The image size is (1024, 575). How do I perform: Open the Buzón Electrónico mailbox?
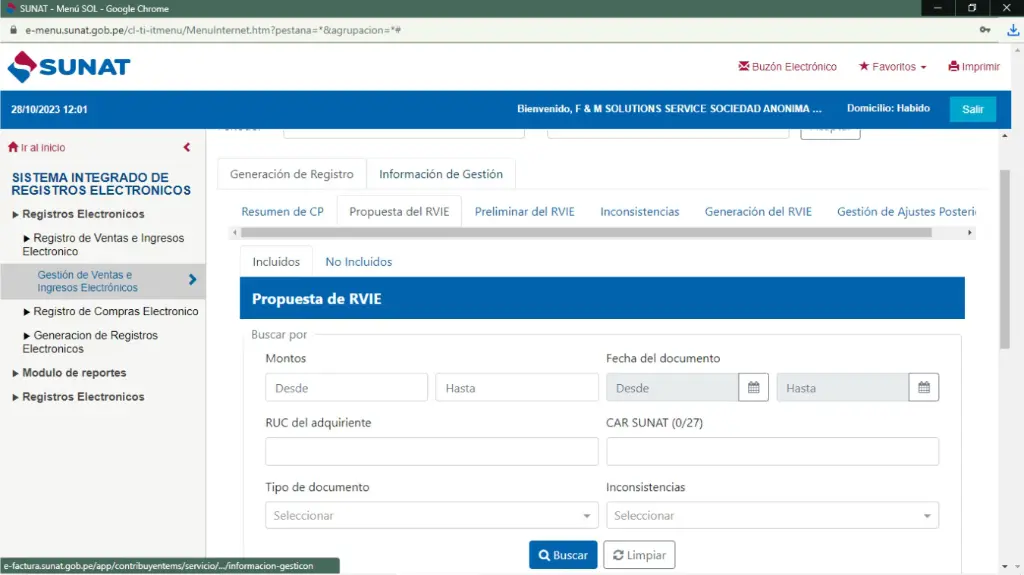coord(787,67)
